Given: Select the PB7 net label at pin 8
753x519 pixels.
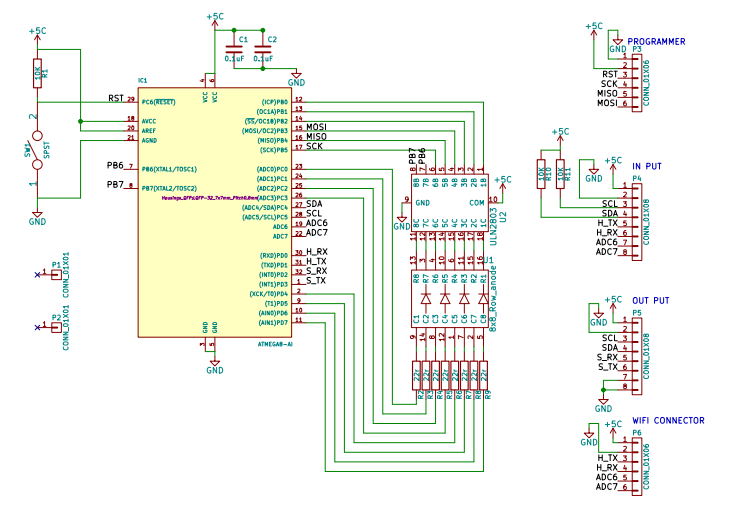Looking at the screenshot, I should point(115,184).
